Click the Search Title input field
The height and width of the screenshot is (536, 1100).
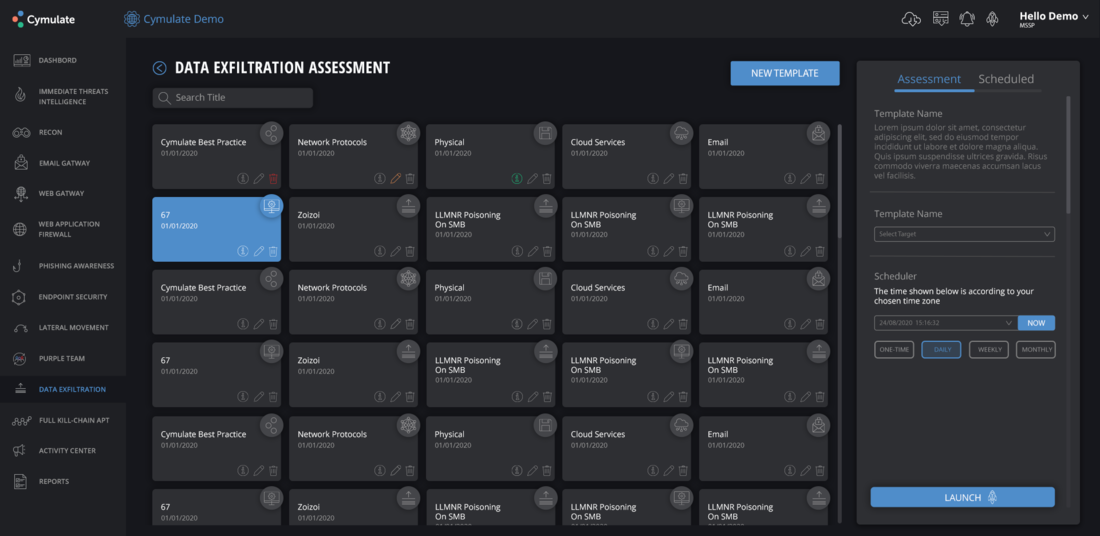click(233, 98)
